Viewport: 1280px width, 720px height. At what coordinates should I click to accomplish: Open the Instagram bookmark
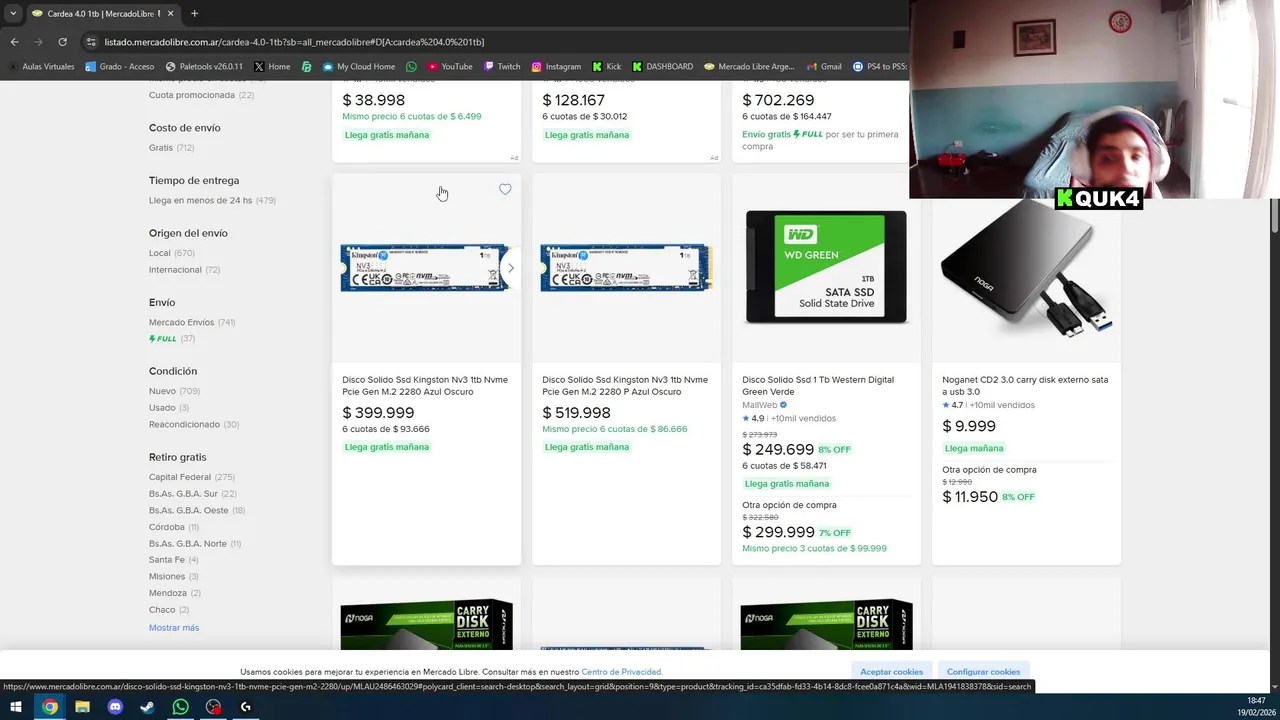point(556,67)
